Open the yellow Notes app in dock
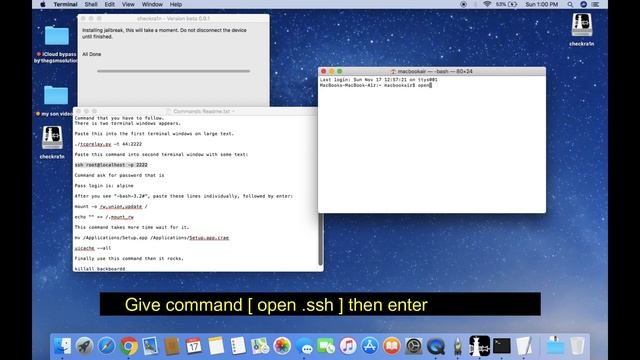The height and width of the screenshot is (360, 640). 216,346
